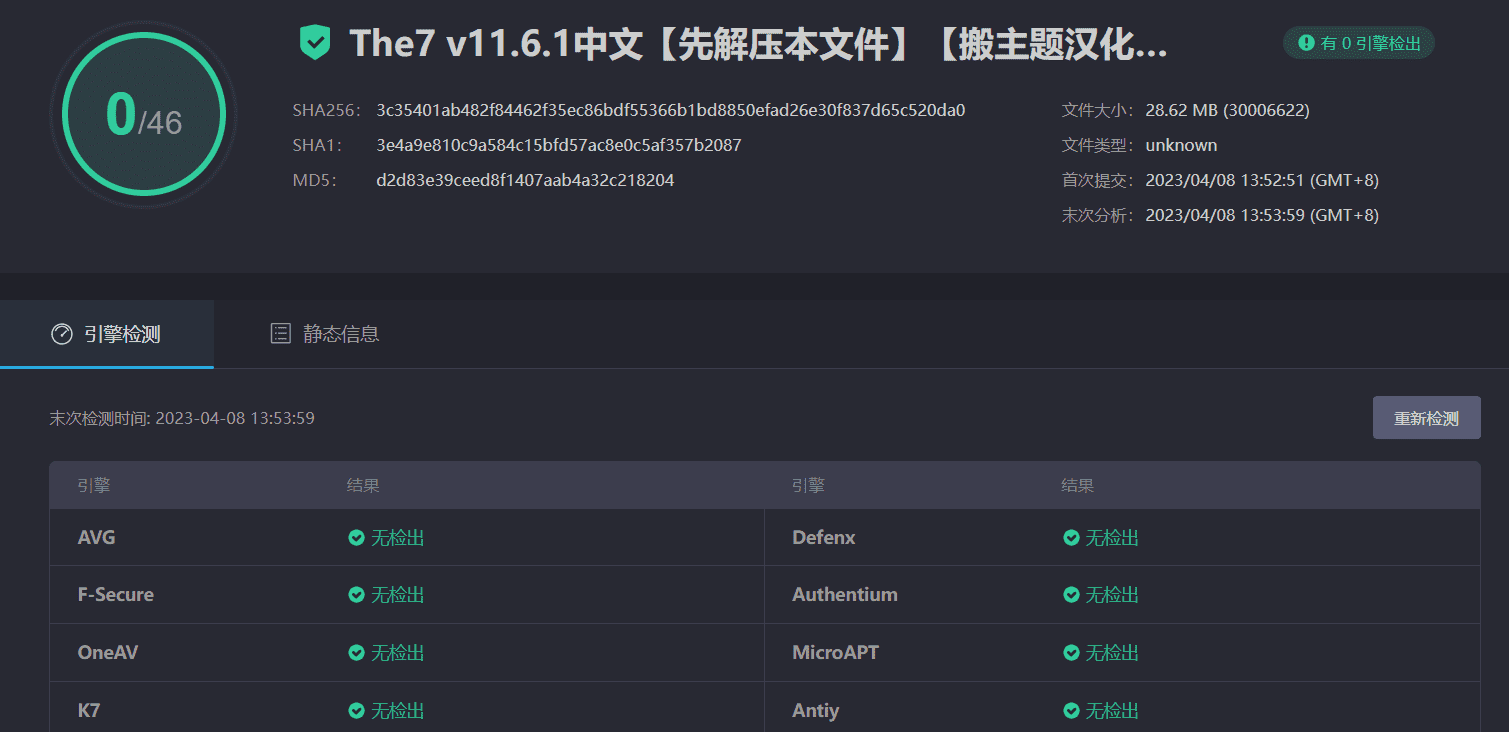
Task: Click the The7 v11.6.1中文 file title
Action: pyautogui.click(x=759, y=44)
